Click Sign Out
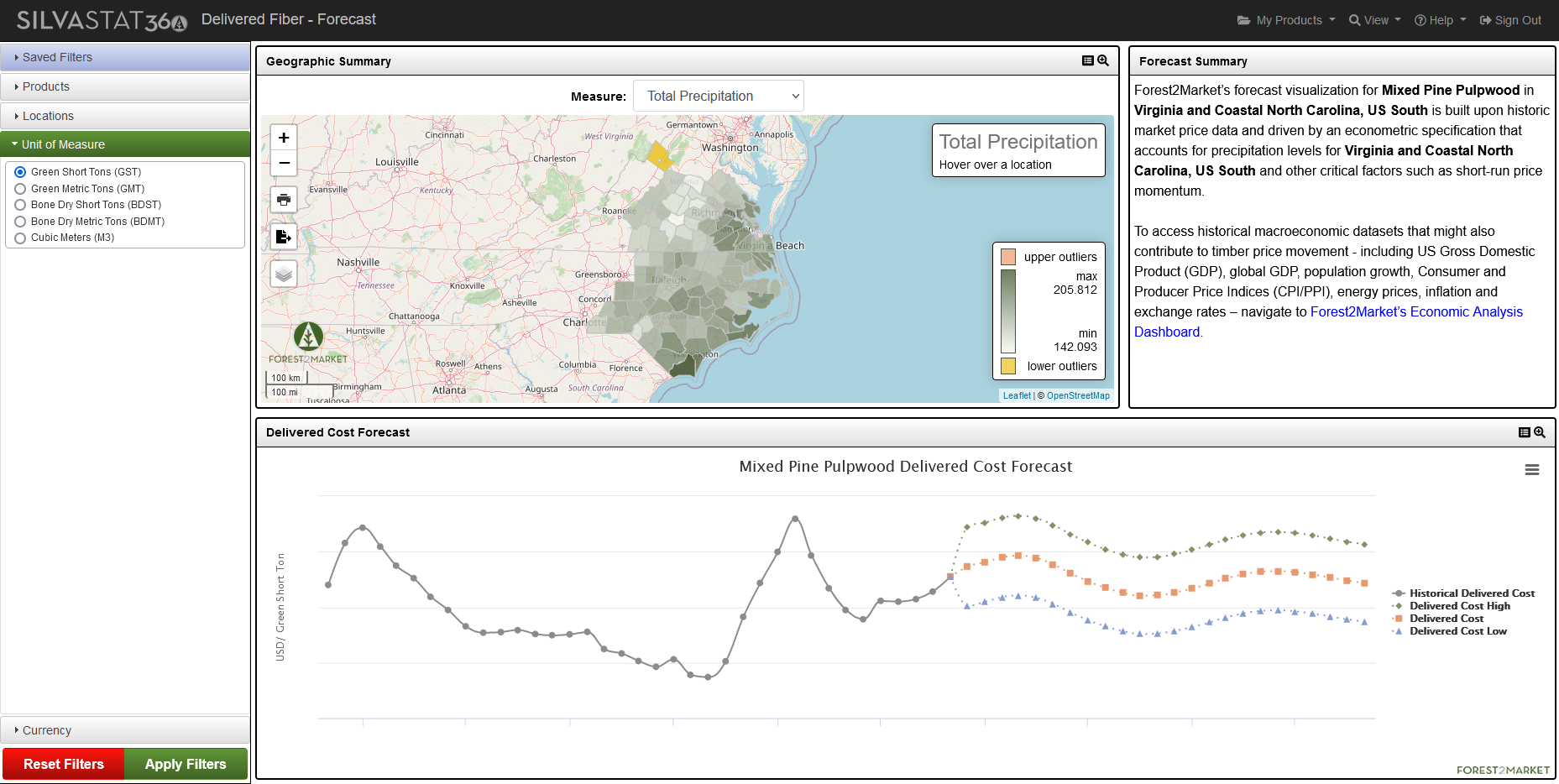 pyautogui.click(x=1510, y=20)
